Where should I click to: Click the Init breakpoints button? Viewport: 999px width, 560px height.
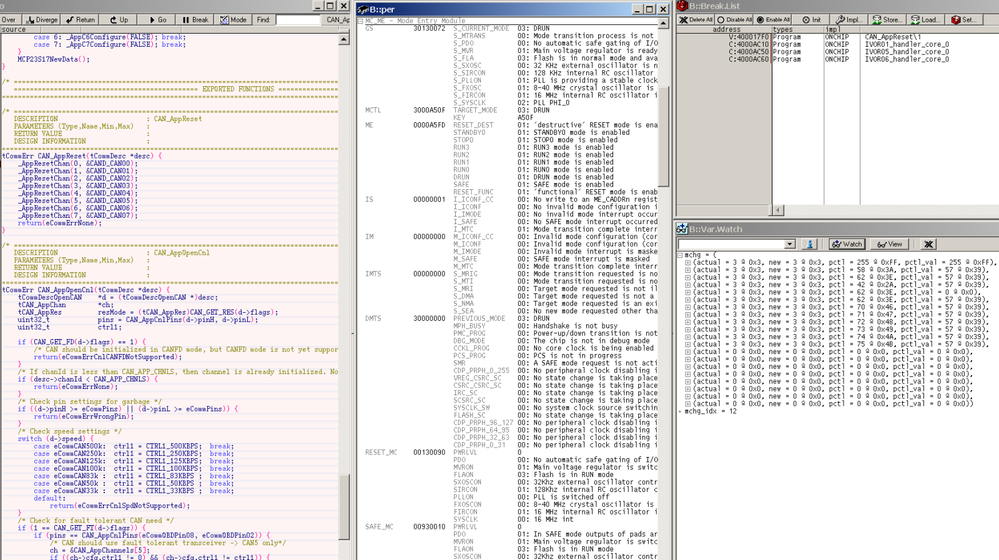tap(812, 20)
